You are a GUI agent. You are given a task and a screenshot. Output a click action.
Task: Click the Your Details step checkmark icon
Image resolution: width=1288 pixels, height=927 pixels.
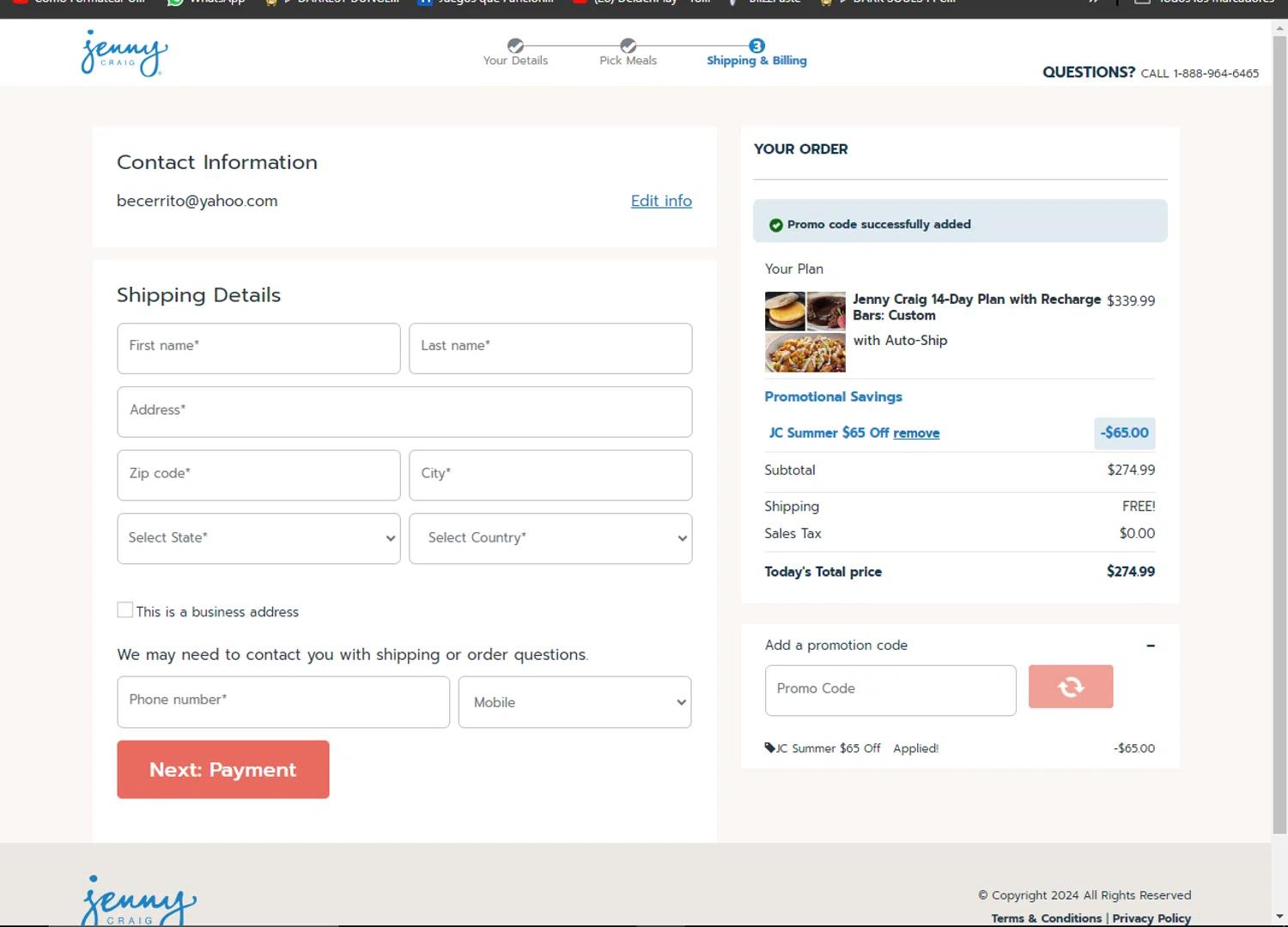(x=515, y=45)
